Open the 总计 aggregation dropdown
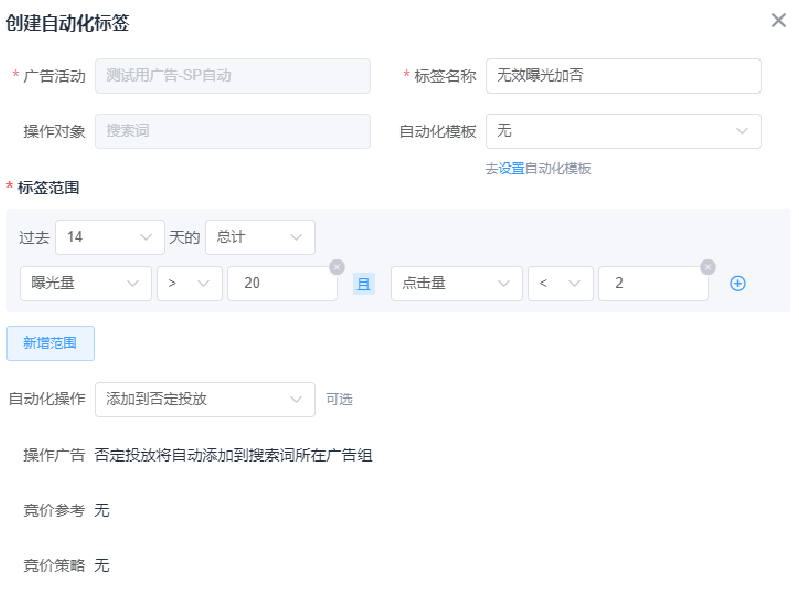Image resolution: width=799 pixels, height=594 pixels. [x=260, y=237]
